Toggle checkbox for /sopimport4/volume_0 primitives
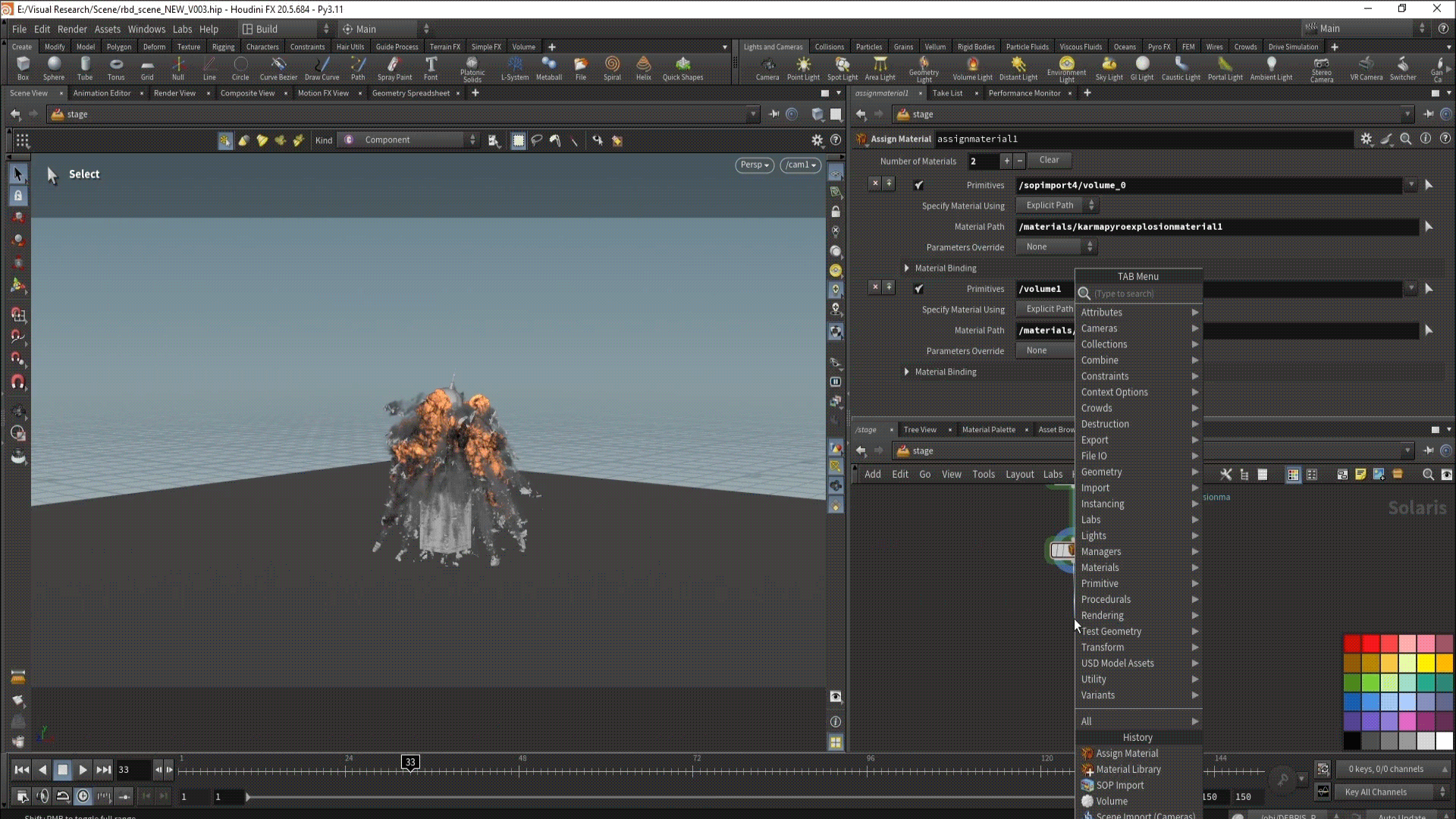 [x=919, y=185]
